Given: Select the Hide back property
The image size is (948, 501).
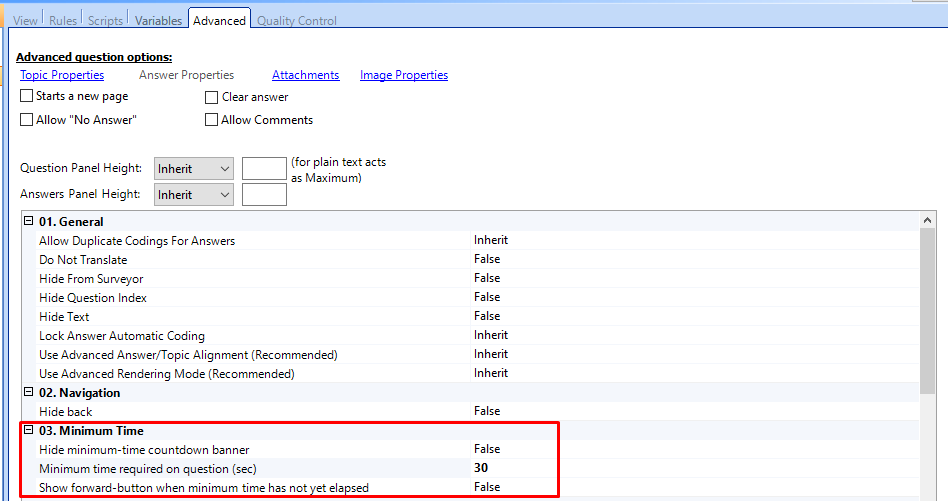Looking at the screenshot, I should tap(478, 412).
